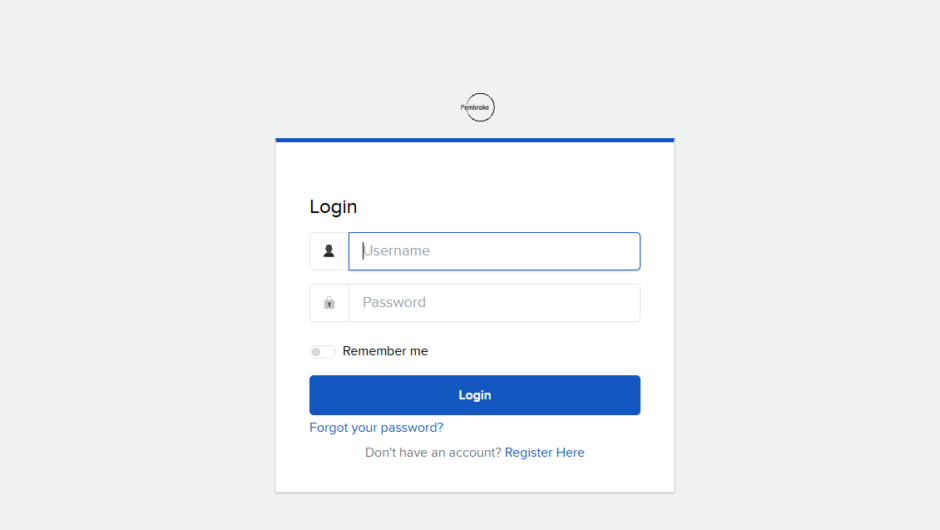Viewport: 940px width, 530px height.
Task: Click the Pembroke logo above the form
Action: (479, 107)
